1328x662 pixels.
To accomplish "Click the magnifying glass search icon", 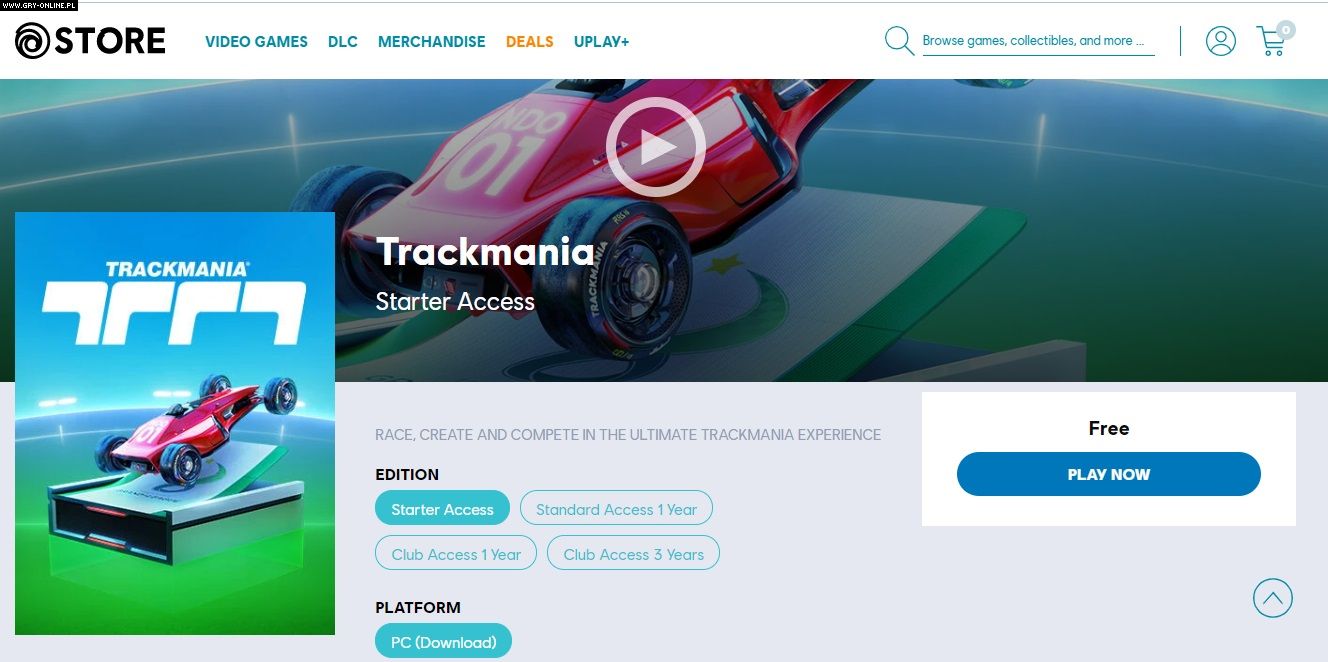I will [x=899, y=41].
